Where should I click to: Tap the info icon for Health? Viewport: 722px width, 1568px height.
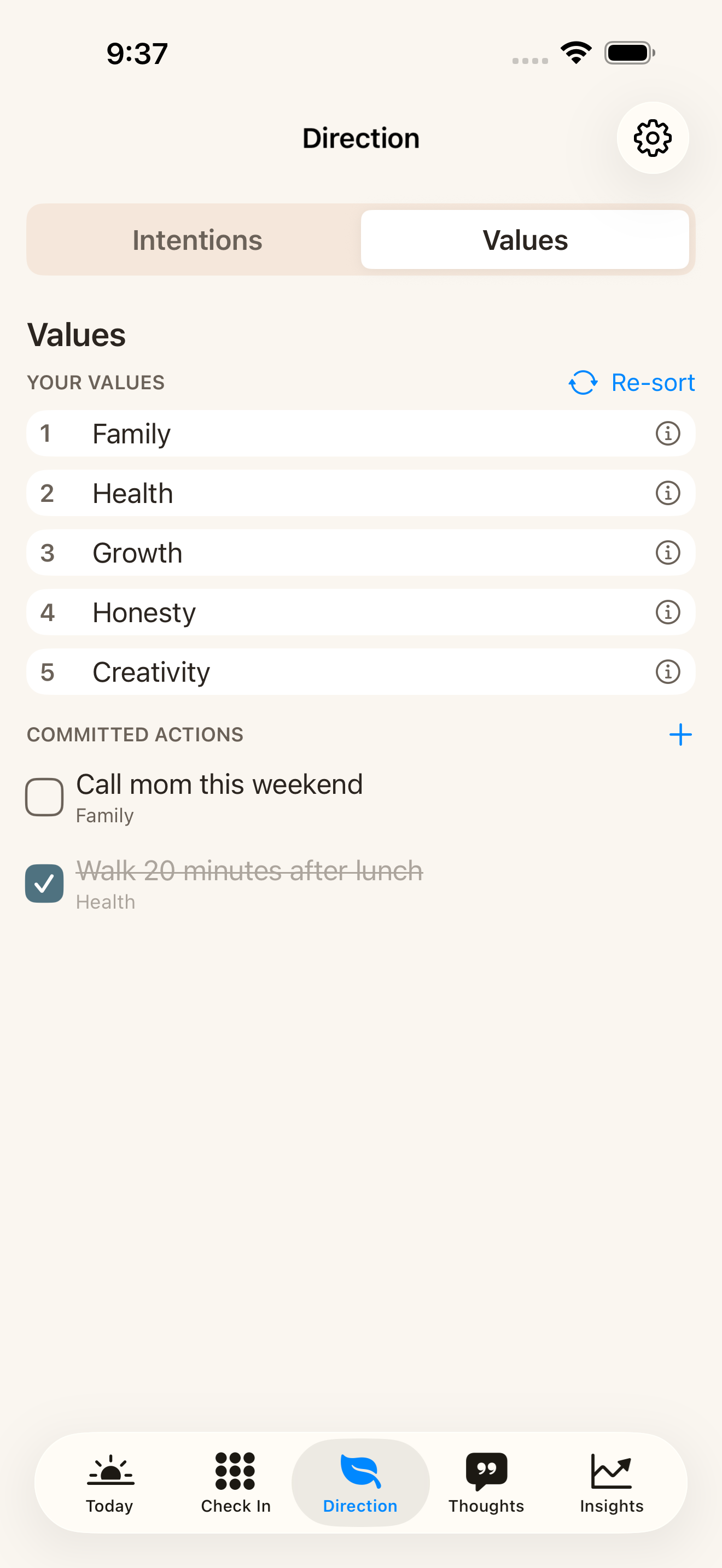tap(667, 493)
